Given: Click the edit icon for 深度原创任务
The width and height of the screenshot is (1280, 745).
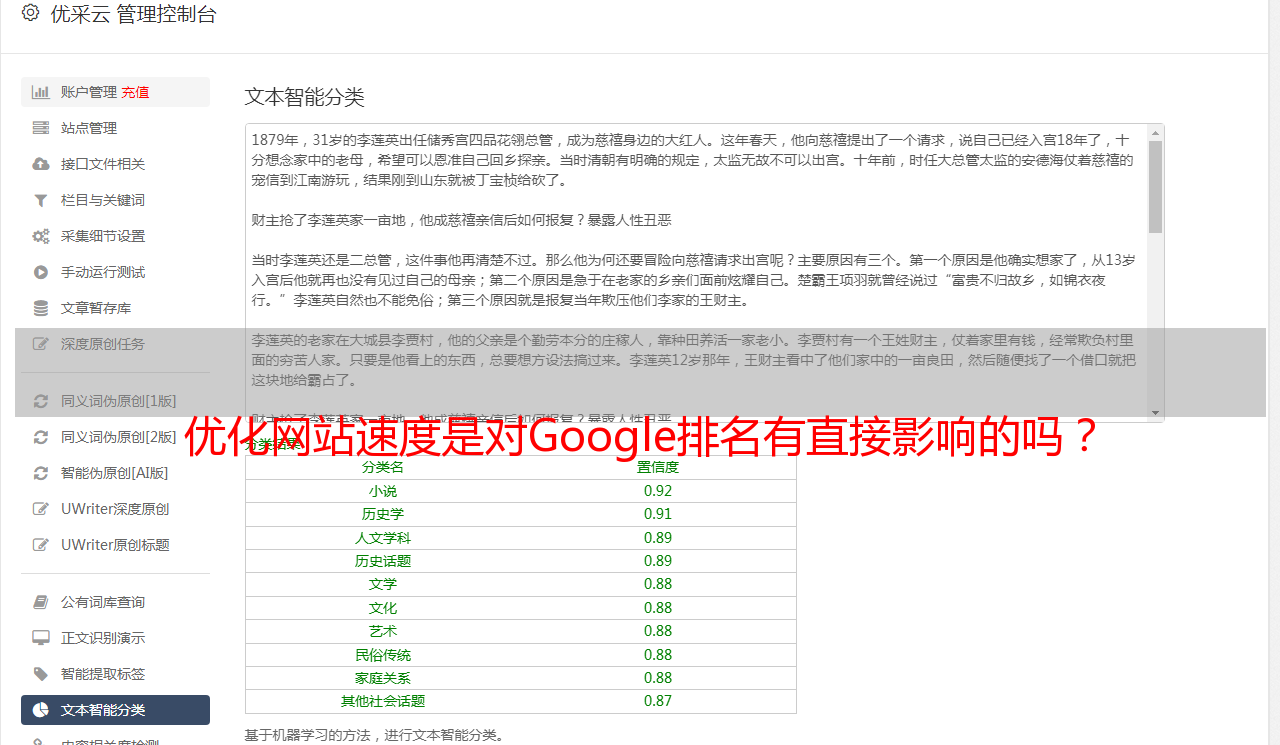Looking at the screenshot, I should click(x=41, y=344).
